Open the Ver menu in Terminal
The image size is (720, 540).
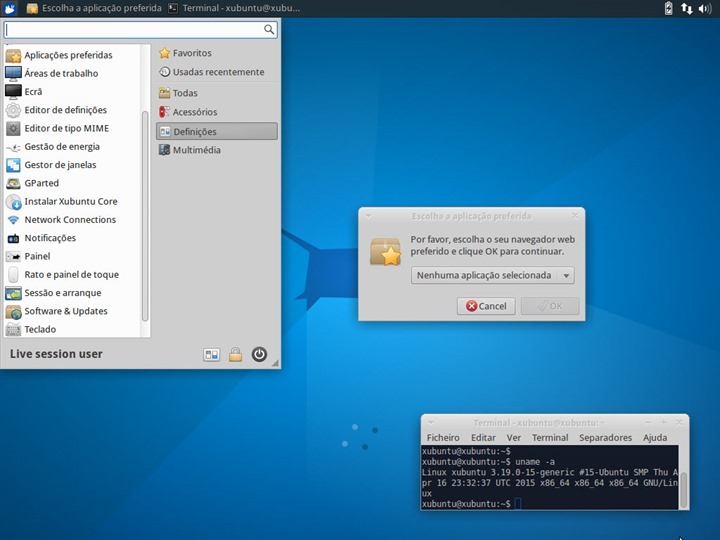point(513,438)
